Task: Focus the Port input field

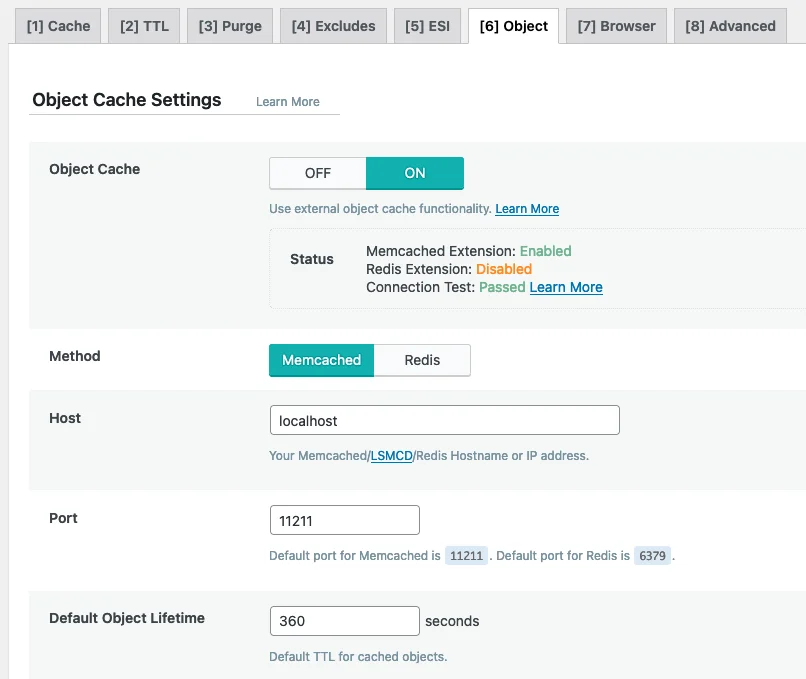Action: 344,521
